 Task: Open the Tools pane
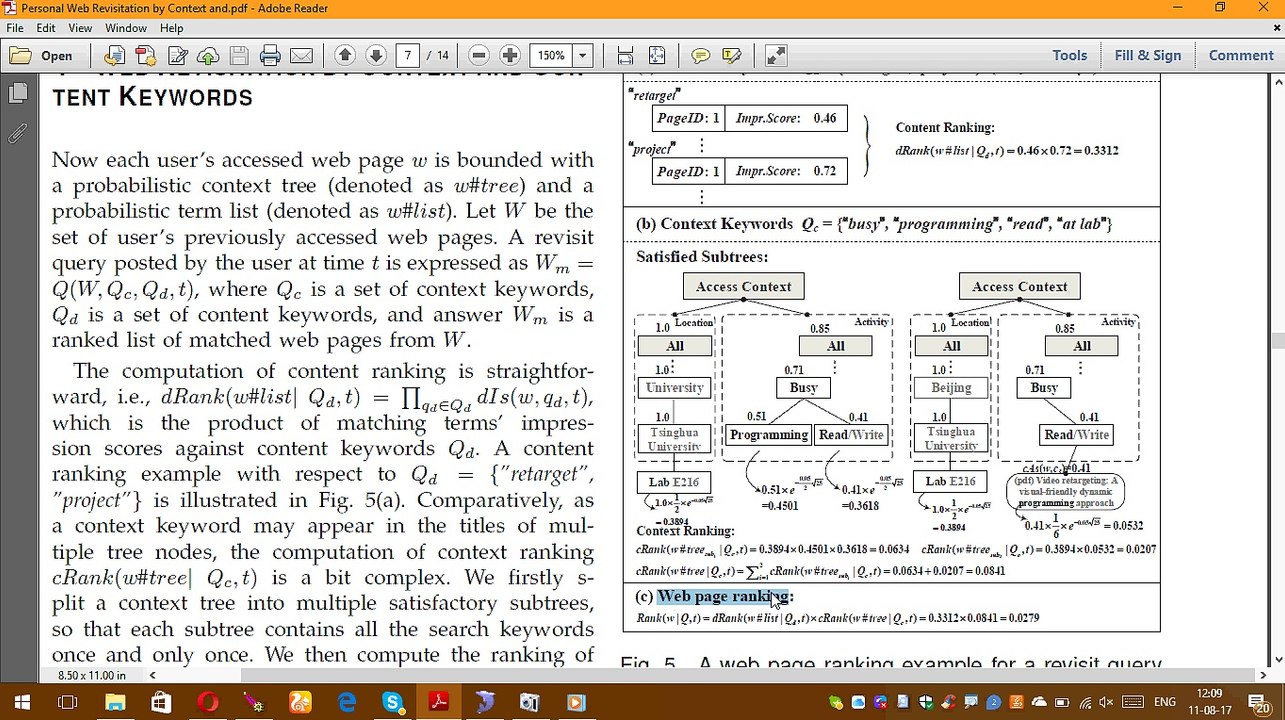(x=1069, y=56)
